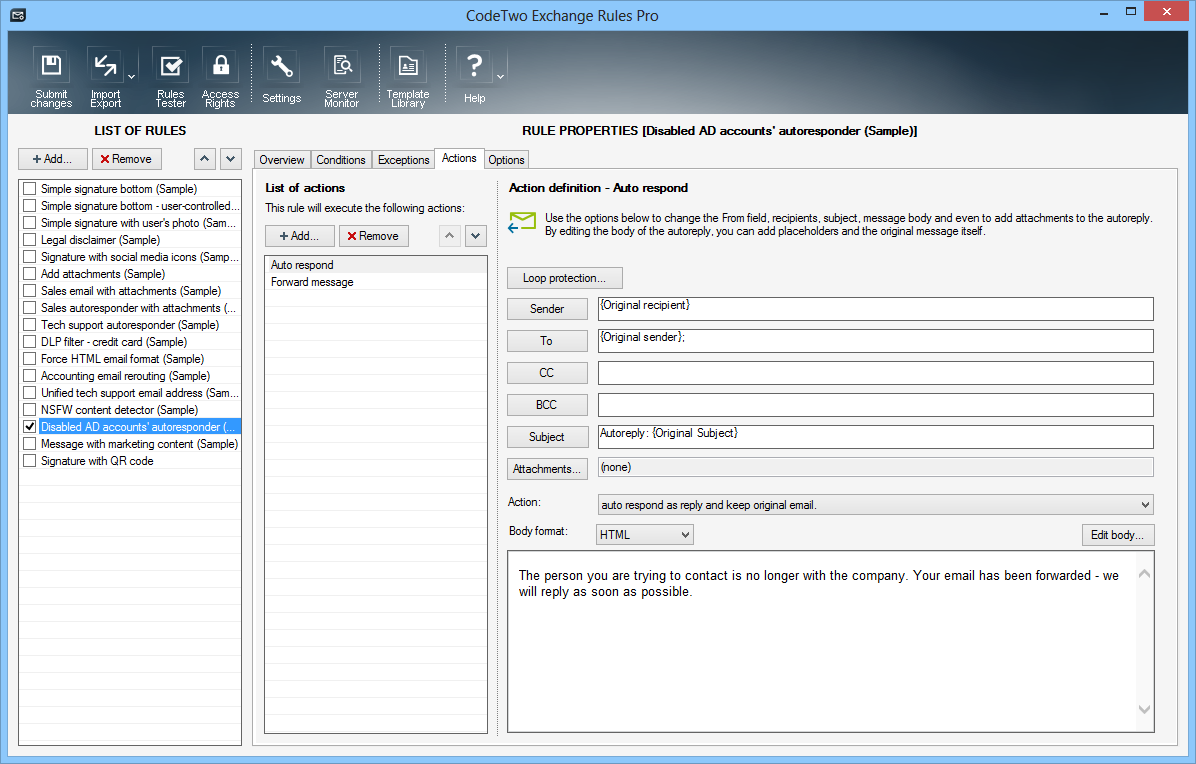The height and width of the screenshot is (764, 1196).
Task: Open the Import Export toolbar icon
Action: point(105,67)
